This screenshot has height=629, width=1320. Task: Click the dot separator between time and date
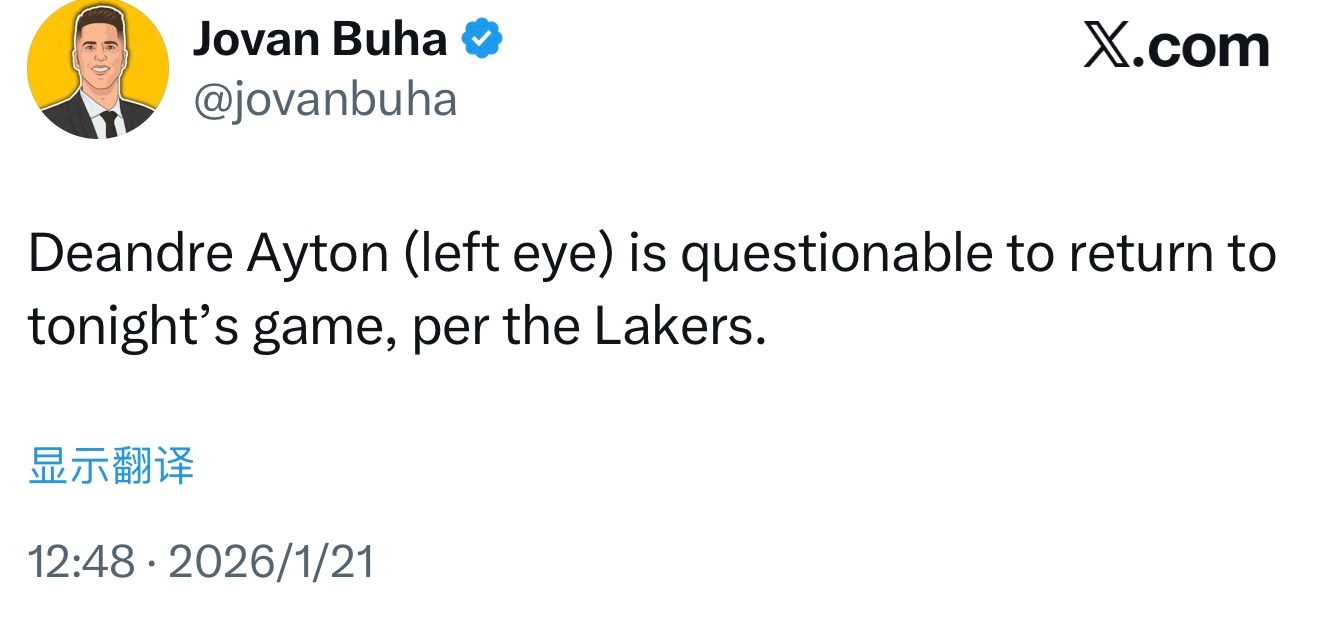pos(151,563)
